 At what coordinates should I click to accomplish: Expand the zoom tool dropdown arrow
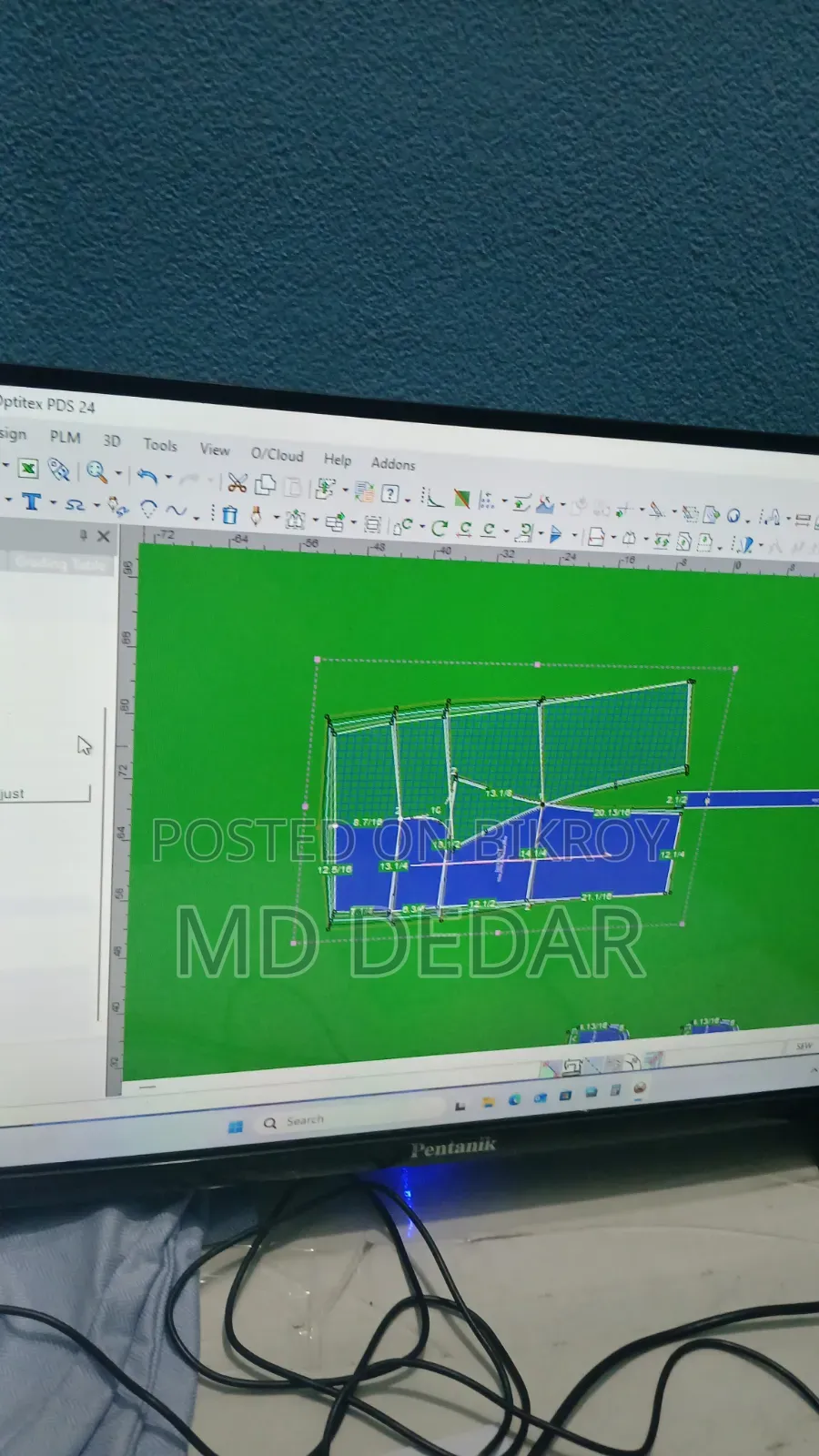[x=118, y=473]
